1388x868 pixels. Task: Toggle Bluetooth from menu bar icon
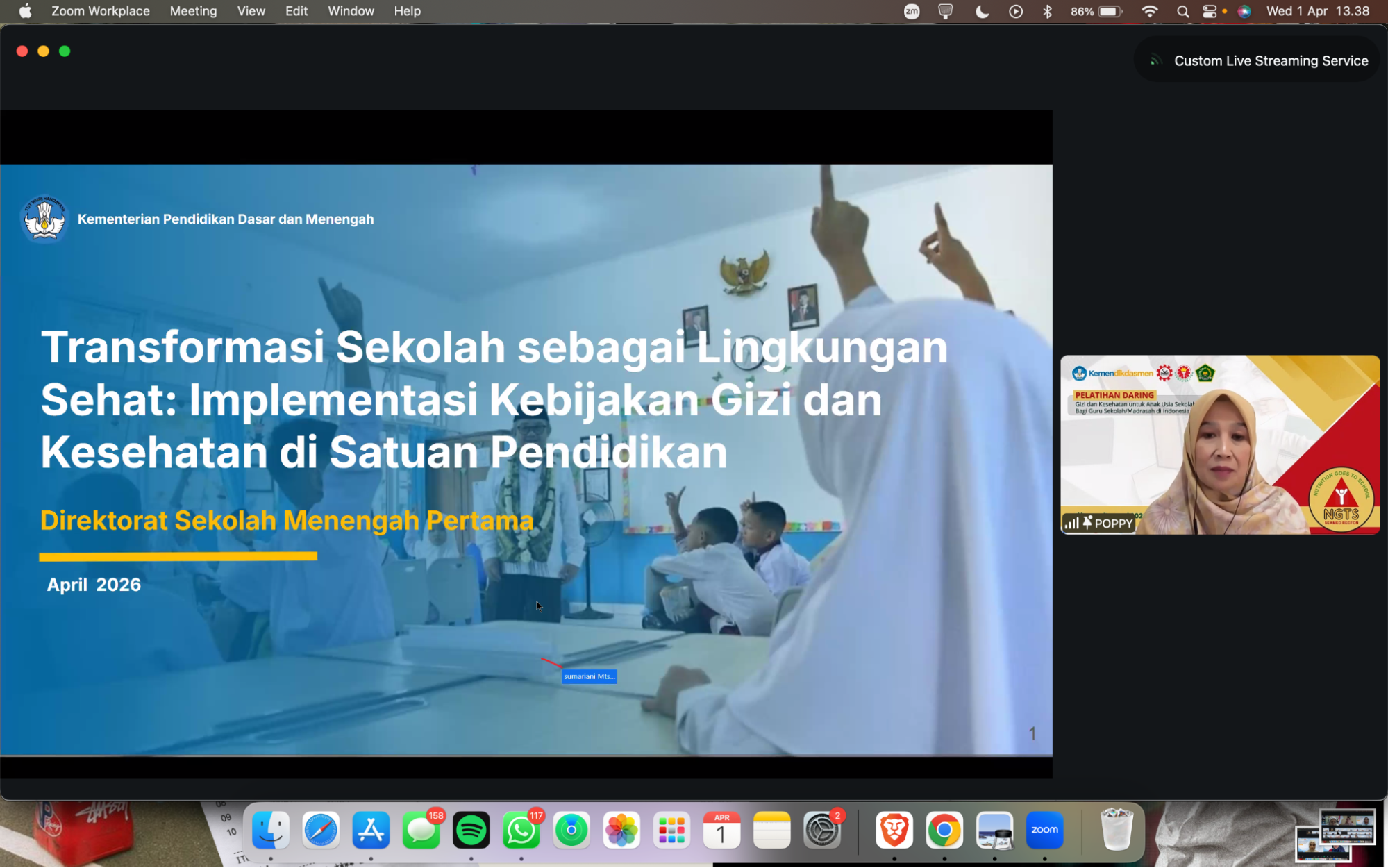click(1047, 11)
